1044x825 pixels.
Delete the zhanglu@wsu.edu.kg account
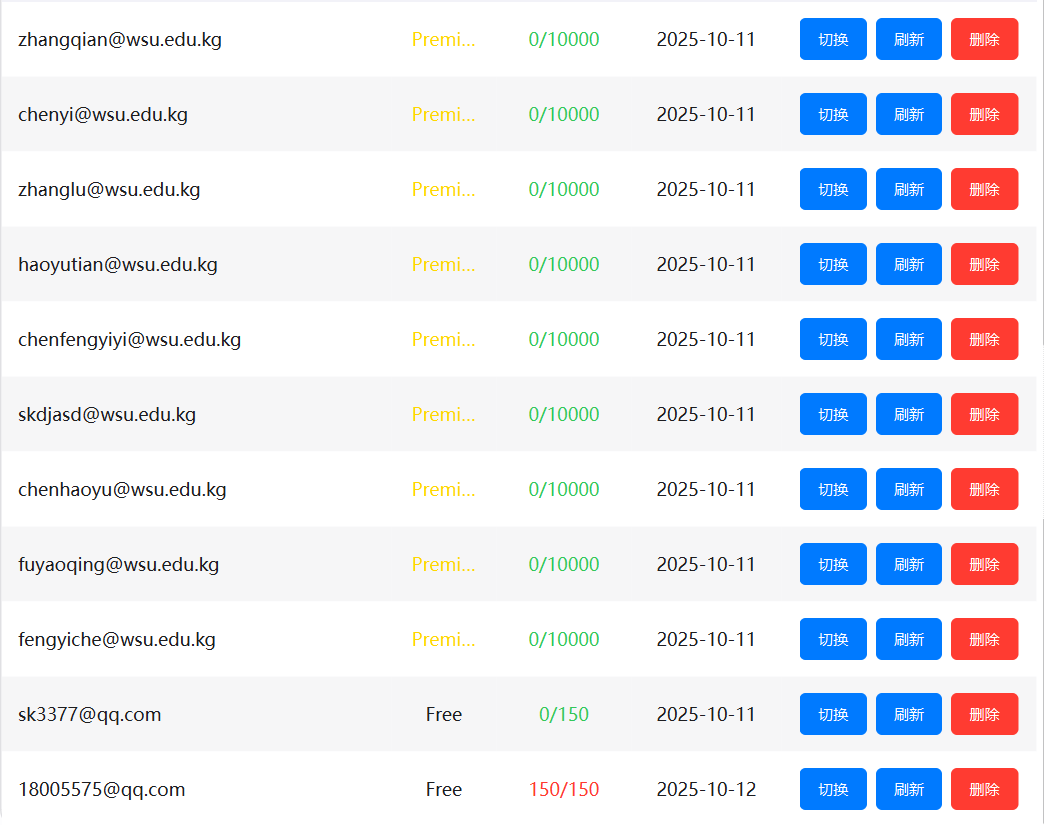click(984, 189)
